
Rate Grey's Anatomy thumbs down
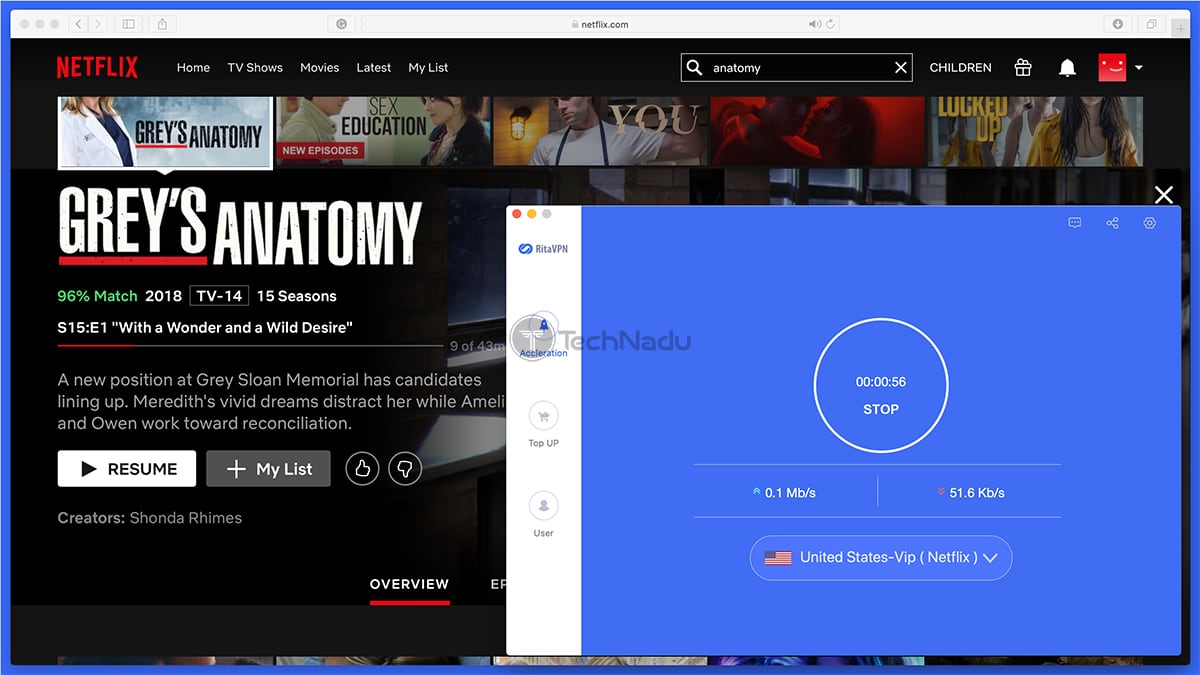(405, 468)
